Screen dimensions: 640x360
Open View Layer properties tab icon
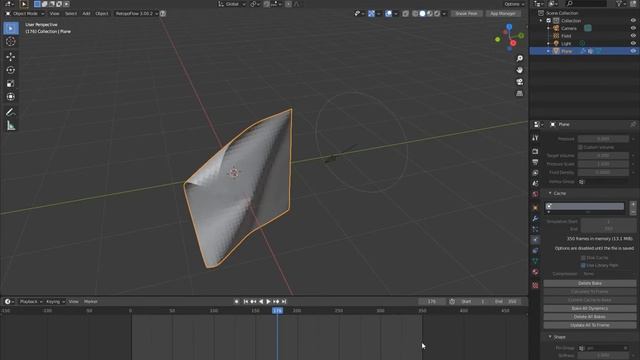coord(535,173)
